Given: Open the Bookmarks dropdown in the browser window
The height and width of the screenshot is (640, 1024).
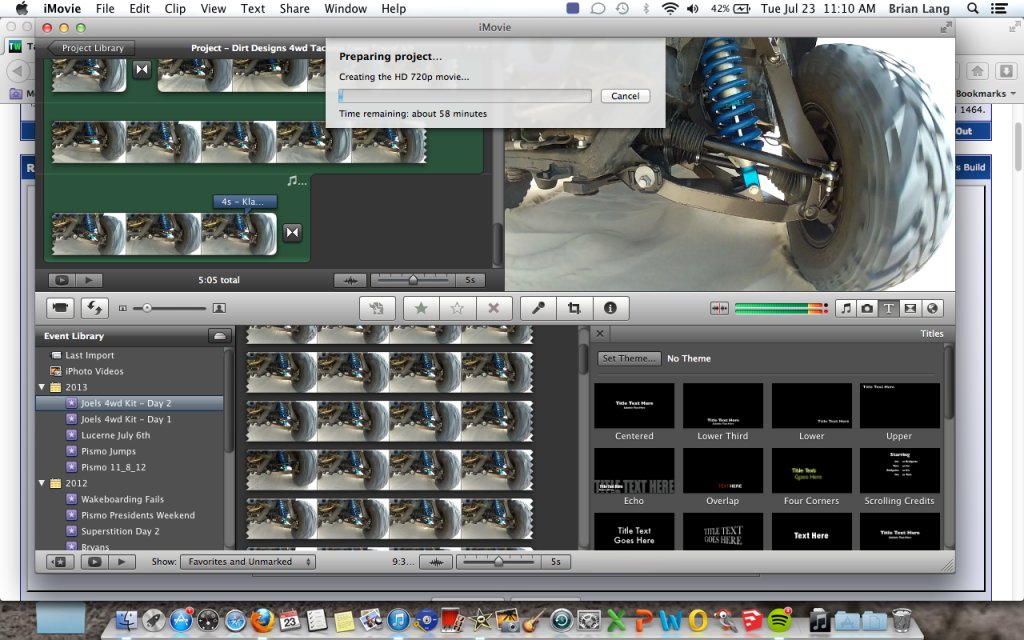Looking at the screenshot, I should point(985,93).
